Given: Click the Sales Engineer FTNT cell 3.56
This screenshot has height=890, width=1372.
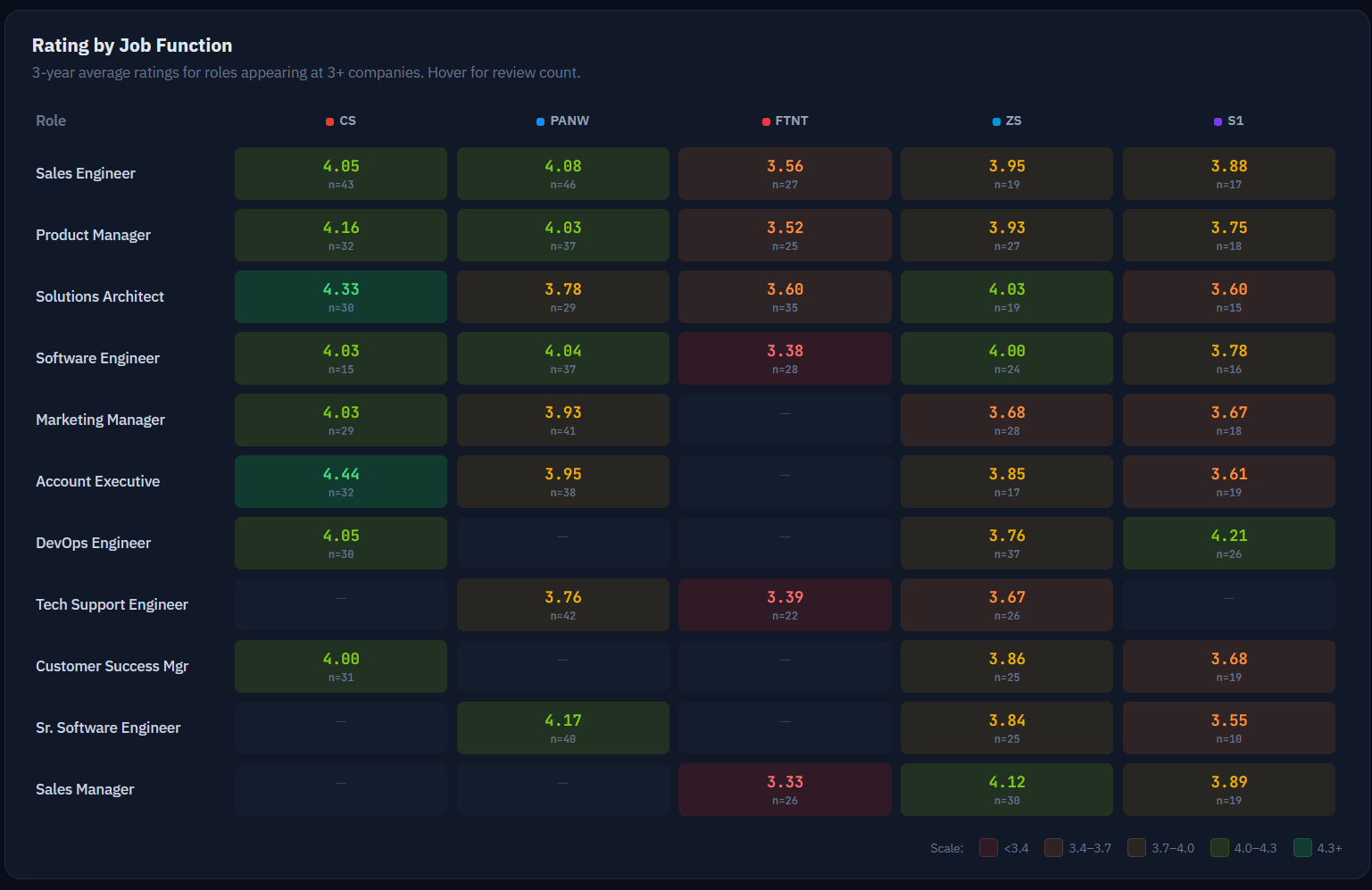Looking at the screenshot, I should (785, 173).
